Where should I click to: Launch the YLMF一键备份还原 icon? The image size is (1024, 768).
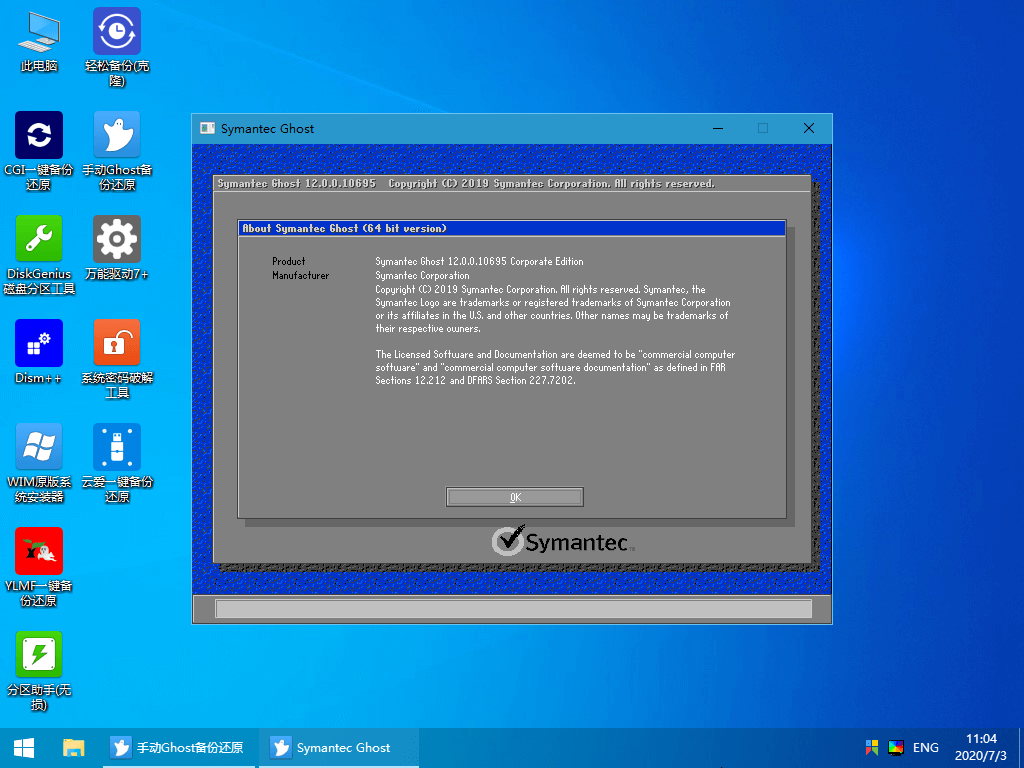coord(39,552)
